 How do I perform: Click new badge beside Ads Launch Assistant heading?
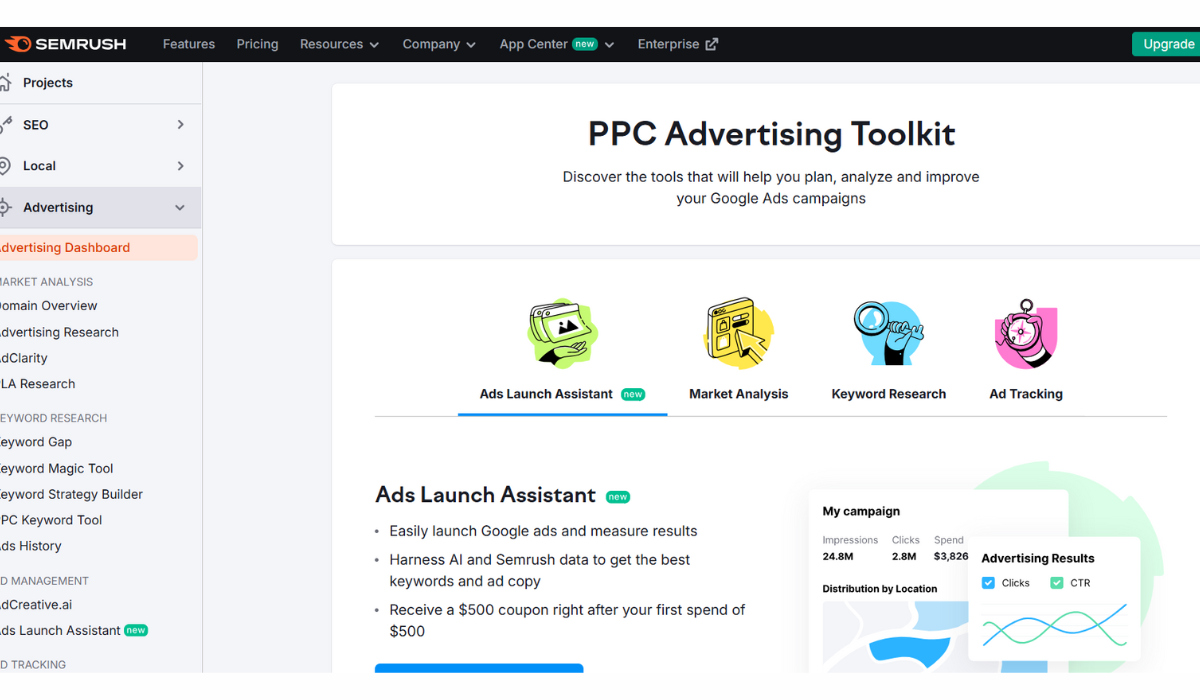point(618,496)
